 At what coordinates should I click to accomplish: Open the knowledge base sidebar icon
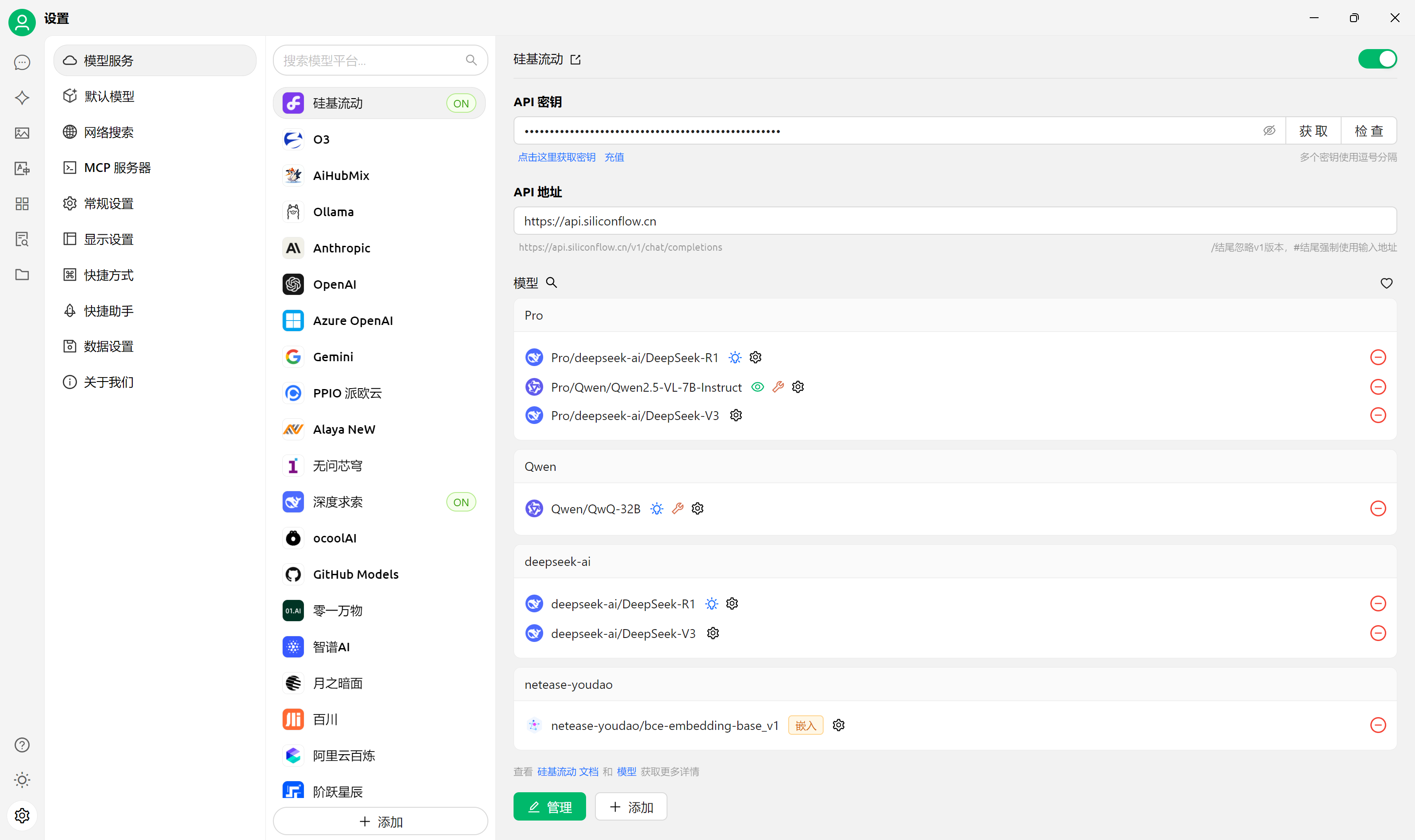(x=22, y=239)
